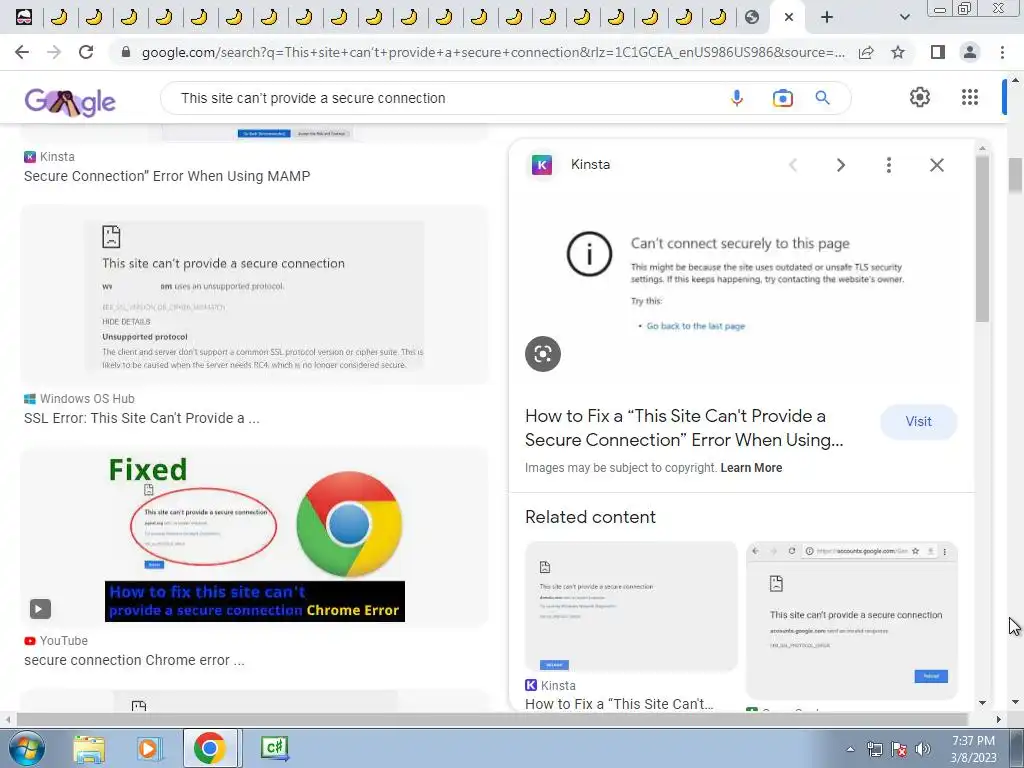1024x768 pixels.
Task: Click the page's vertical scrollbar thumb
Action: [x=1016, y=175]
